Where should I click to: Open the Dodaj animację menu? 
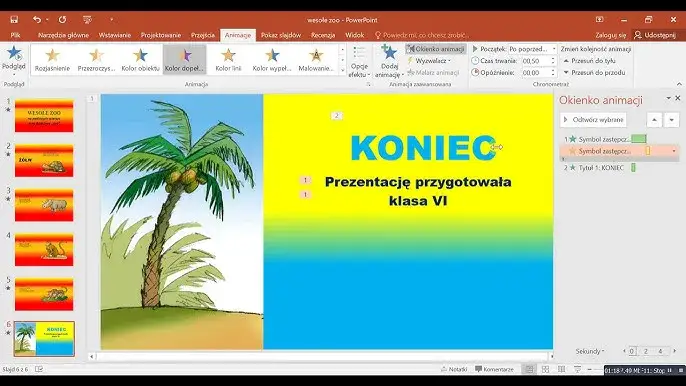(x=389, y=62)
